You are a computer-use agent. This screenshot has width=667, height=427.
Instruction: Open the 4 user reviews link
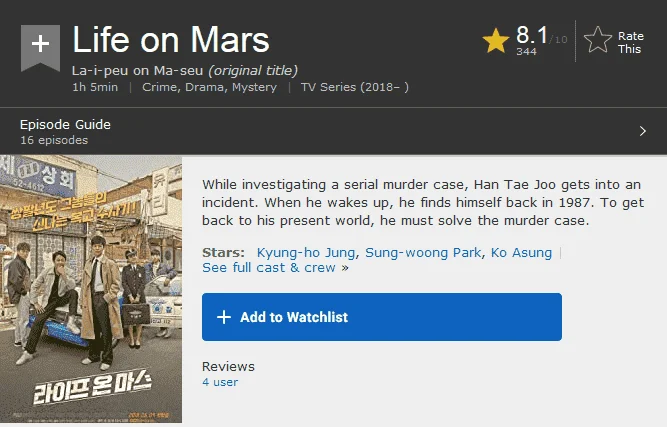(220, 382)
